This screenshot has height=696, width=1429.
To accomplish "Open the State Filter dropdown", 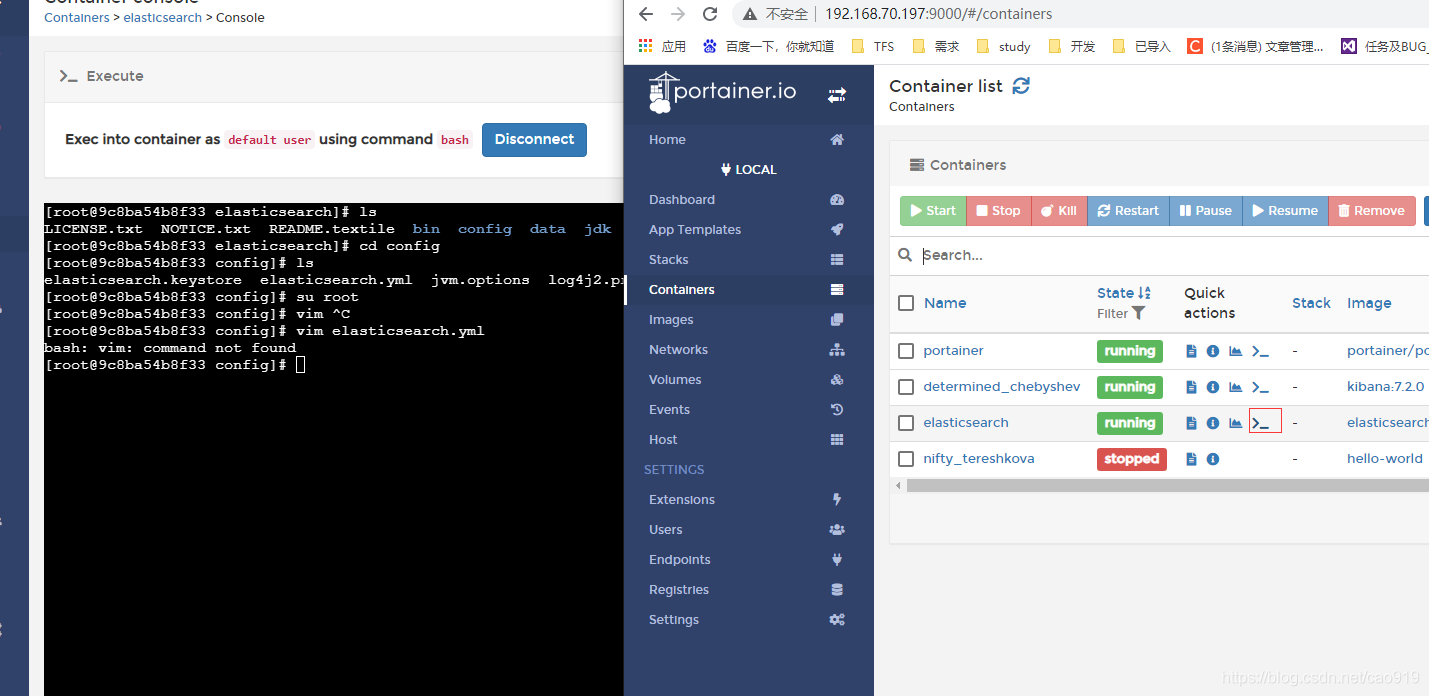I will click(x=1121, y=313).
